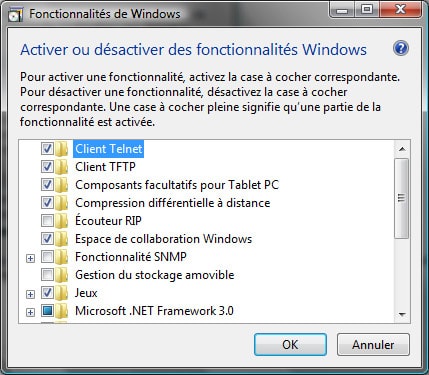This screenshot has width=429, height=375.
Task: Open the blue help question mark icon
Action: pos(401,49)
